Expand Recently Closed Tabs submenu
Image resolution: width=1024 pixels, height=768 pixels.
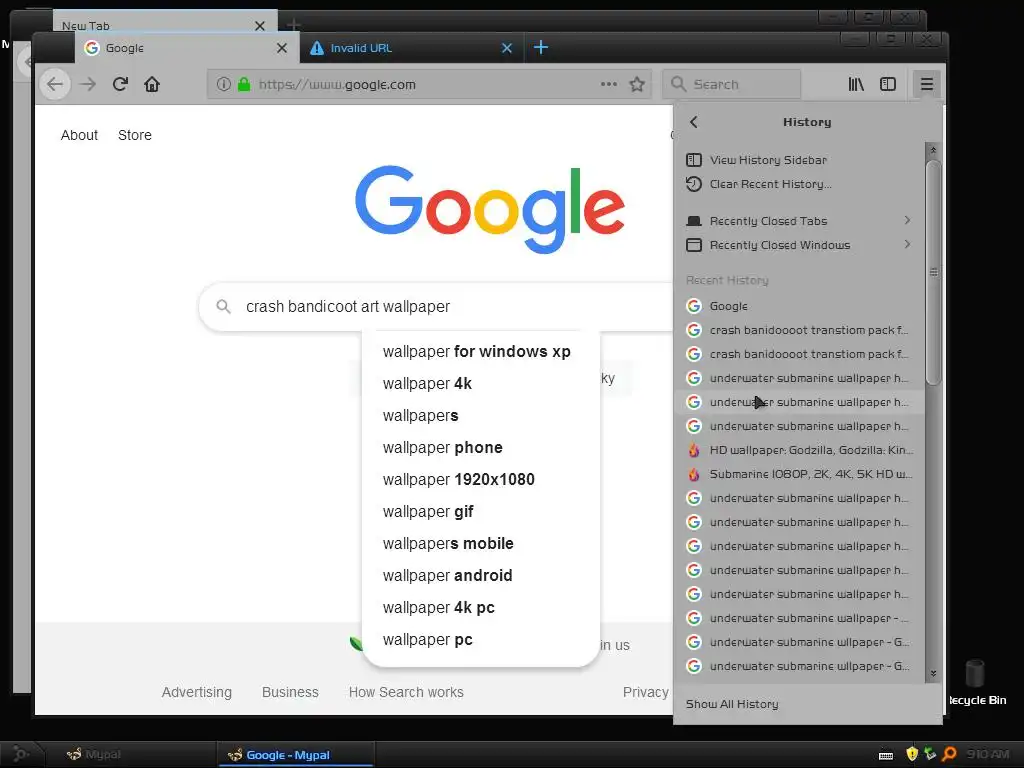(798, 221)
